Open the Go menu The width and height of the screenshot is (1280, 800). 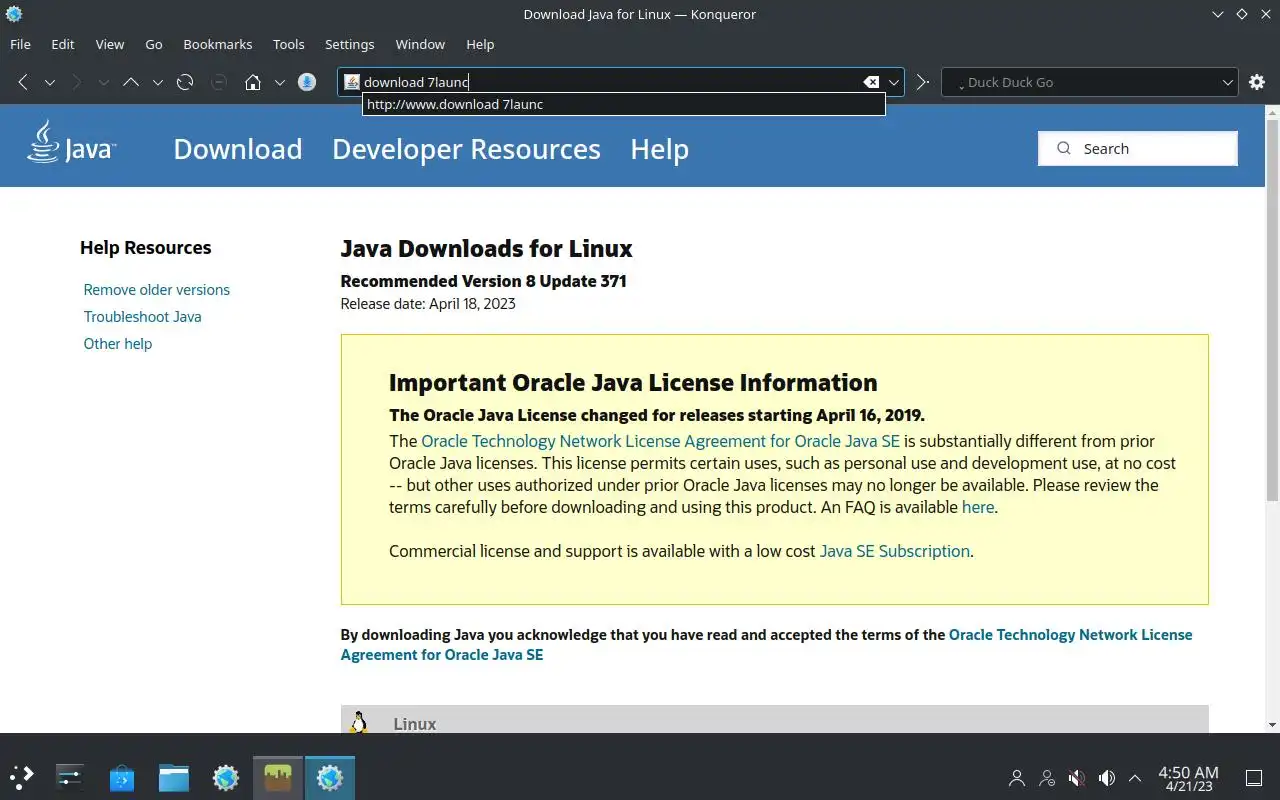154,44
